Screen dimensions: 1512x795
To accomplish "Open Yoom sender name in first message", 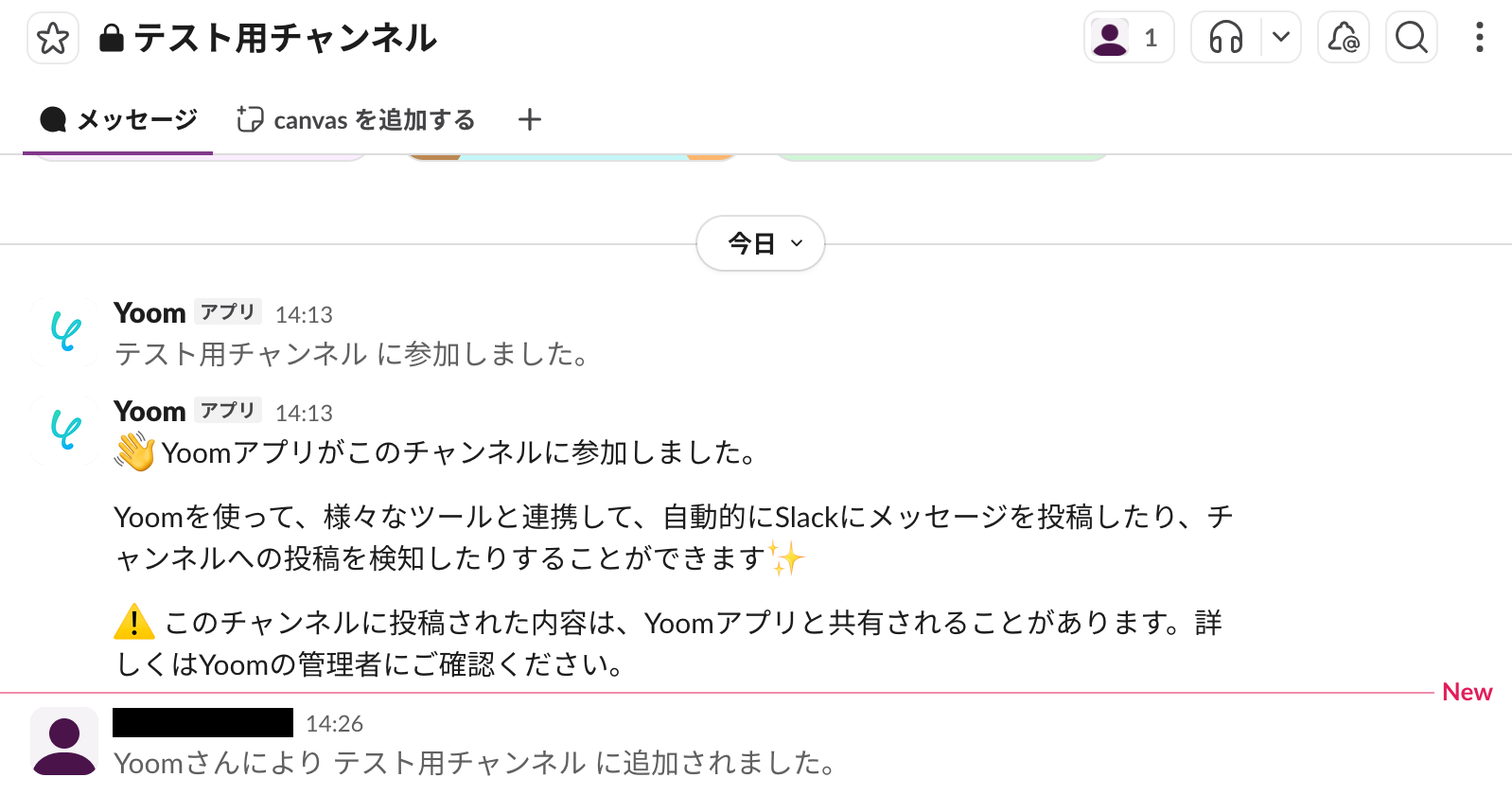I will point(149,313).
